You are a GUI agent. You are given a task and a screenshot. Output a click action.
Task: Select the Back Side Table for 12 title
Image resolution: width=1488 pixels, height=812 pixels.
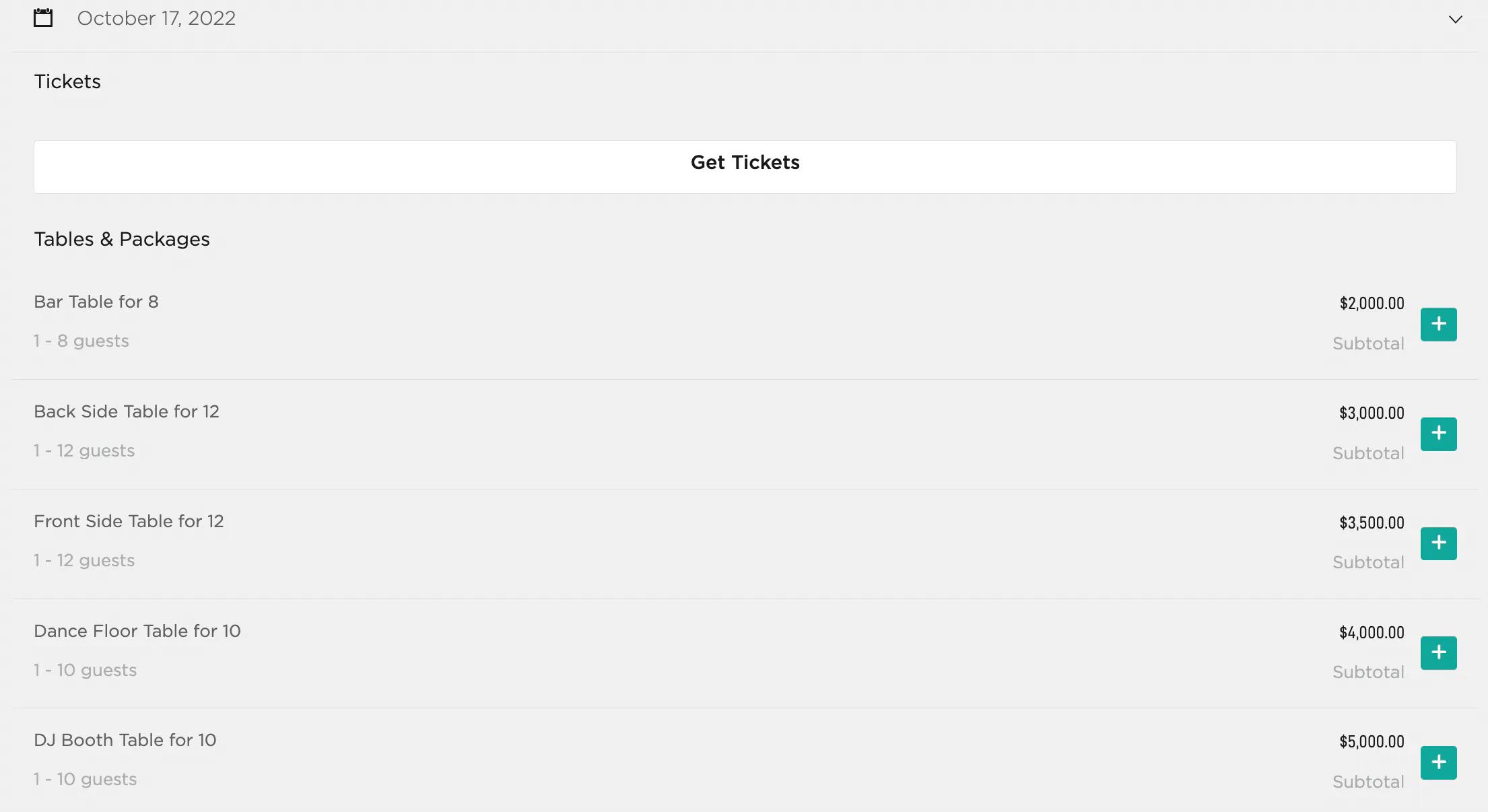(x=127, y=411)
